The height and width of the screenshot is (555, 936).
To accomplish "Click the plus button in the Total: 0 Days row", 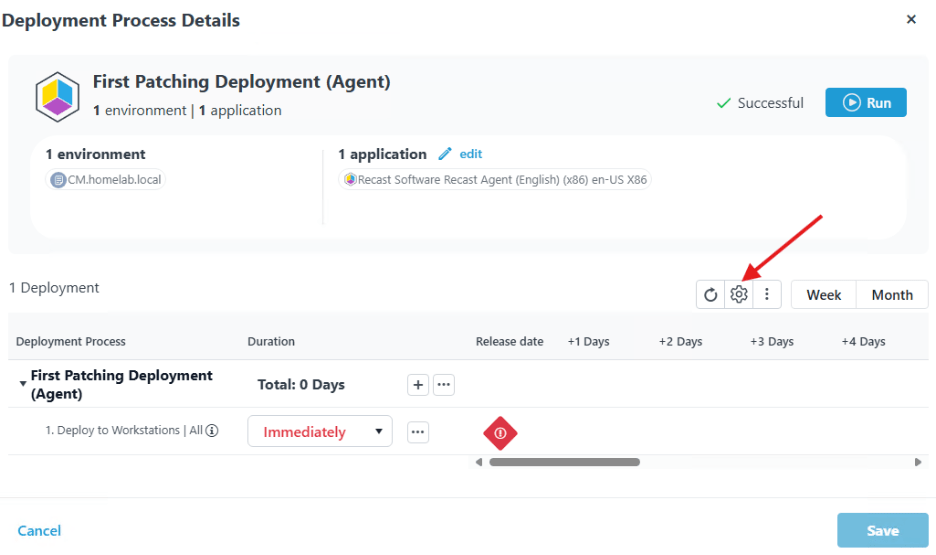I will coord(418,385).
